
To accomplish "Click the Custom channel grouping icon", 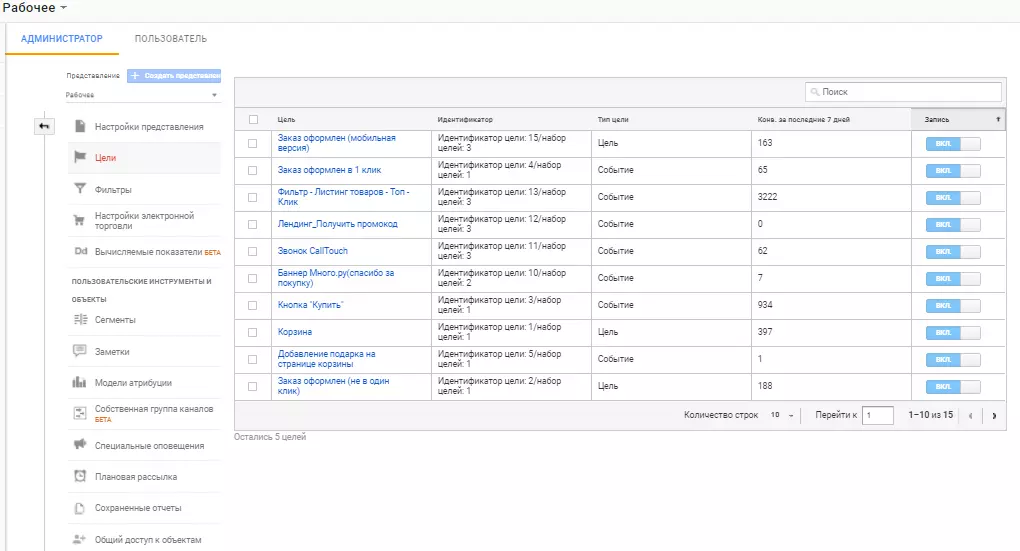I will [79, 413].
